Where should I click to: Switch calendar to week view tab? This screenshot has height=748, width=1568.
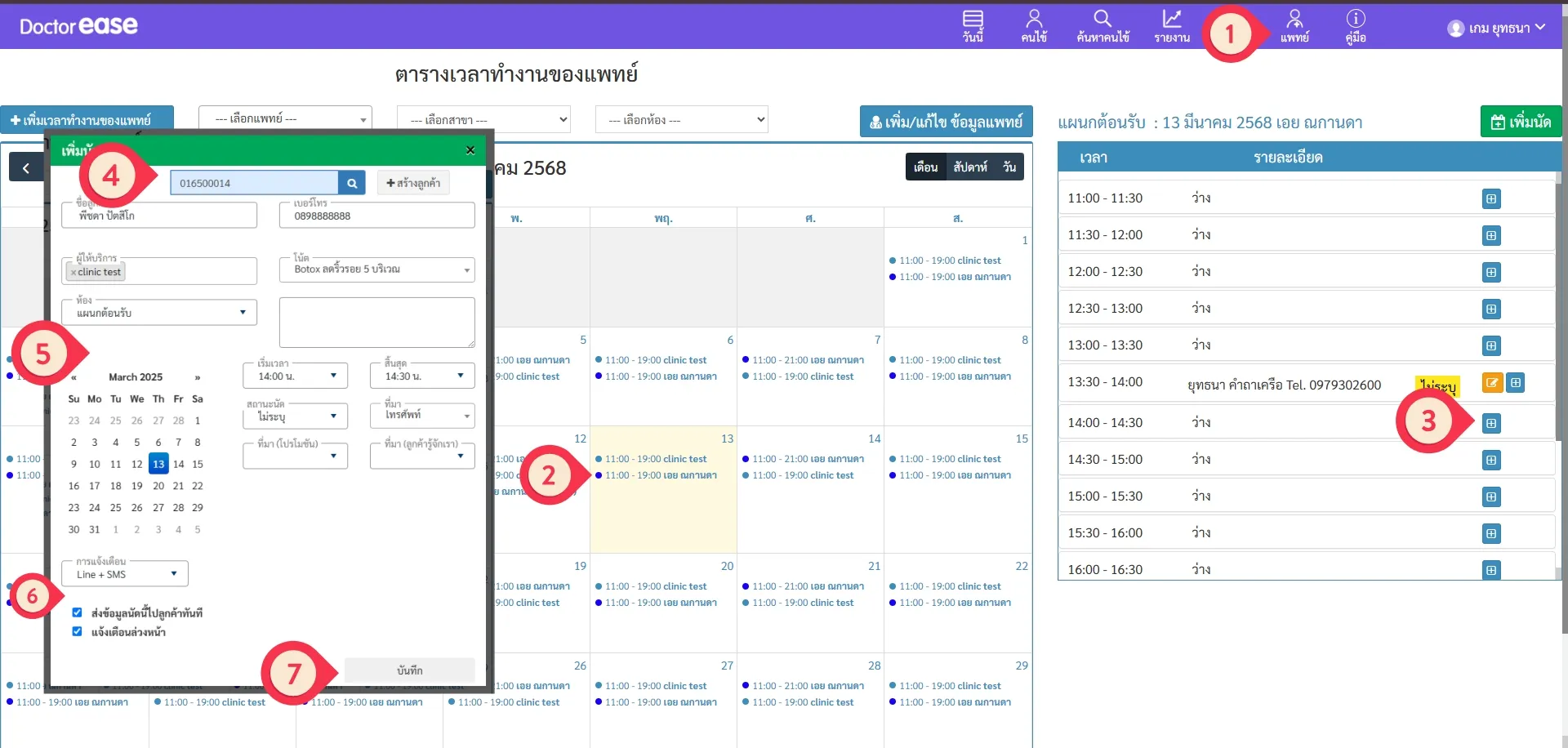[970, 167]
